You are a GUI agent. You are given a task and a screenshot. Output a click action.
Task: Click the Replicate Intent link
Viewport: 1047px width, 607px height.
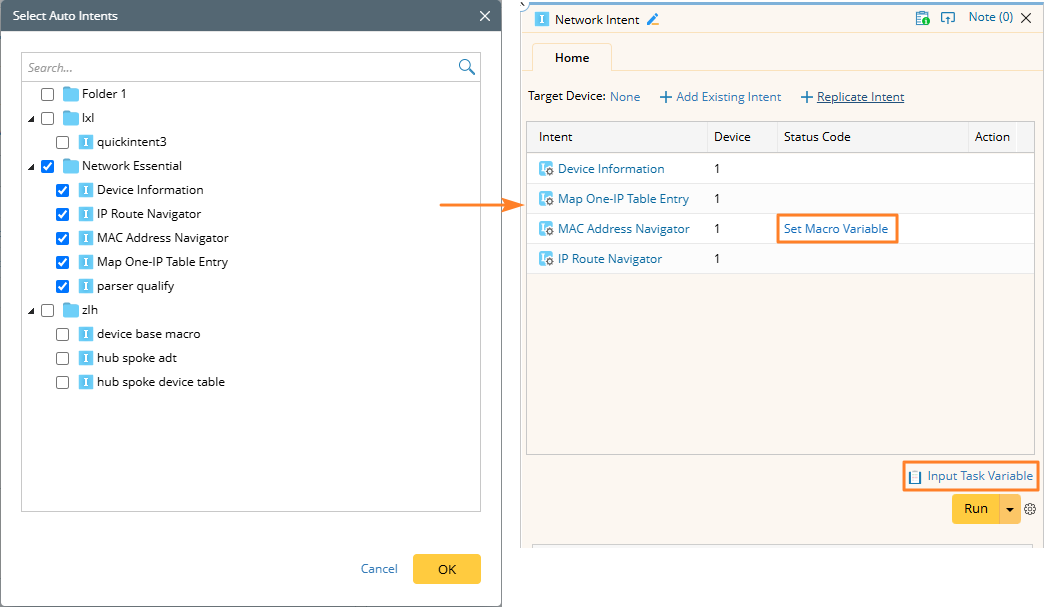point(860,97)
